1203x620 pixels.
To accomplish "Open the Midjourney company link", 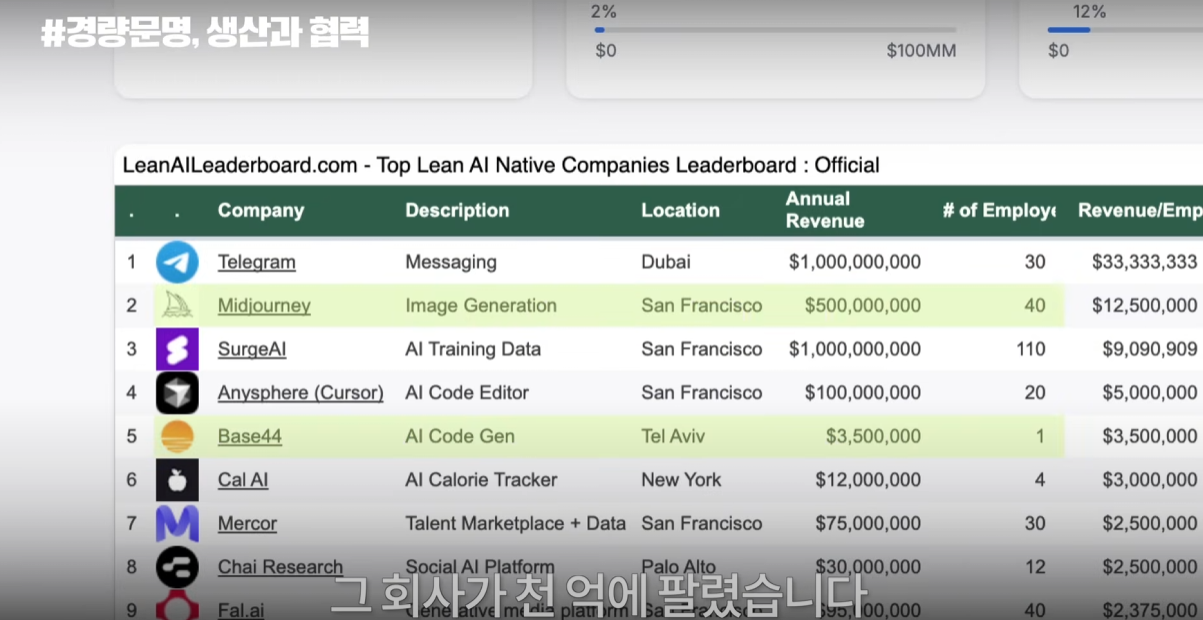I will pyautogui.click(x=264, y=306).
